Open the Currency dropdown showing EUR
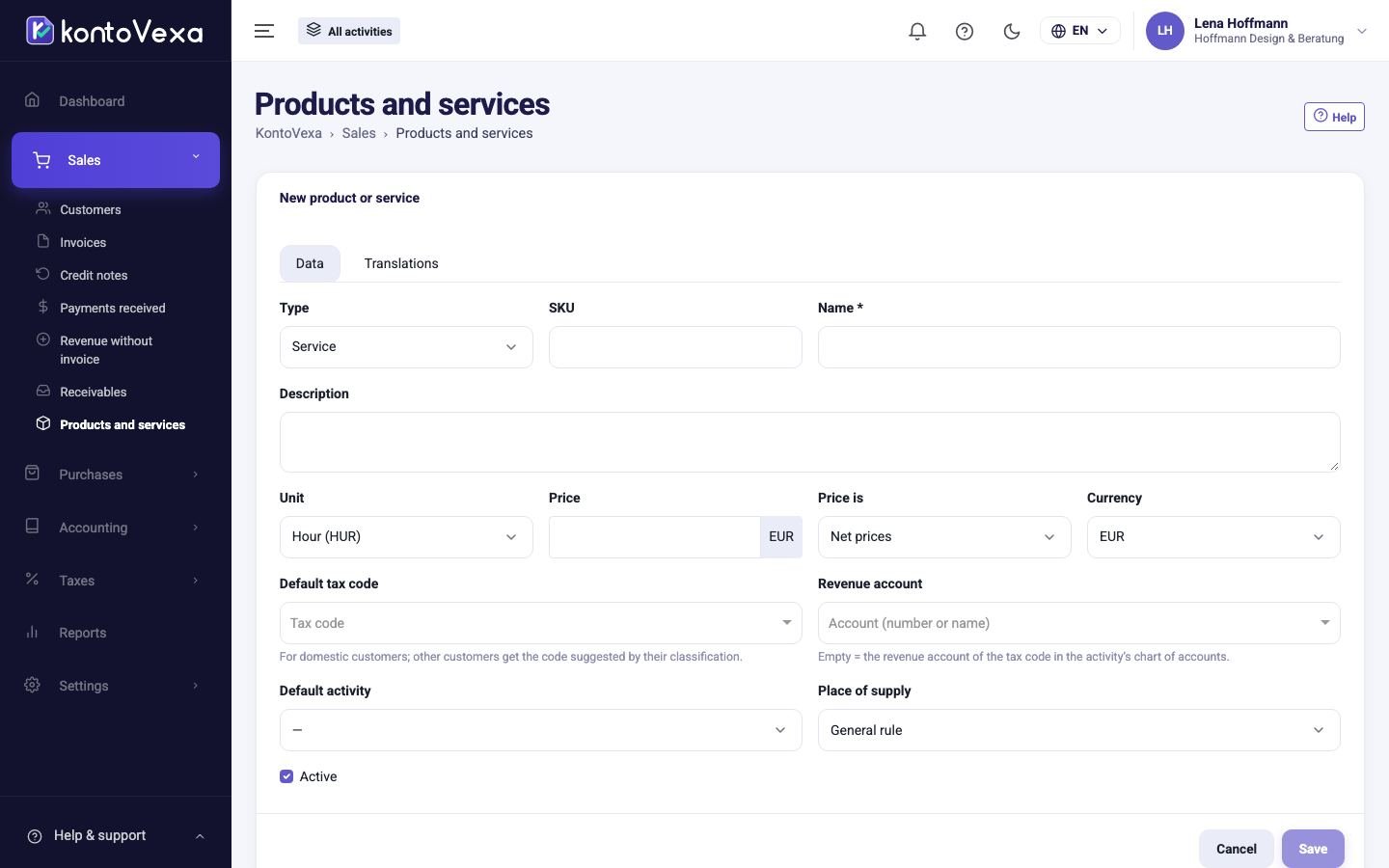 point(1213,537)
